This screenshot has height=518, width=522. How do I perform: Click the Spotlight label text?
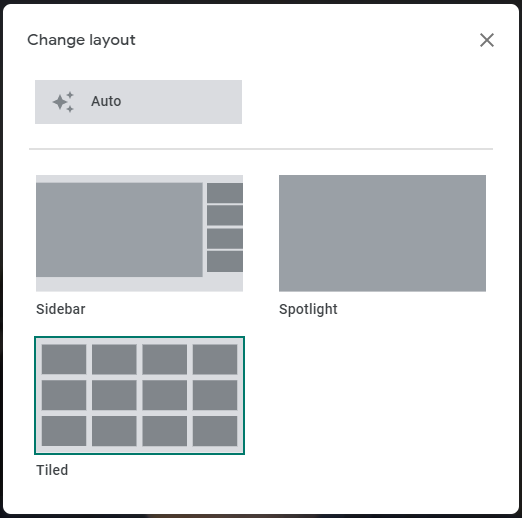click(308, 309)
